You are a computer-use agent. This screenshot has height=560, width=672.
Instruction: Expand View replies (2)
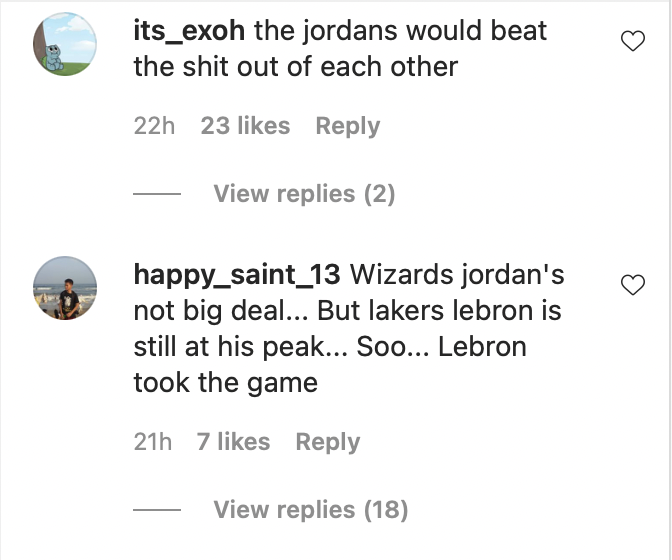304,194
